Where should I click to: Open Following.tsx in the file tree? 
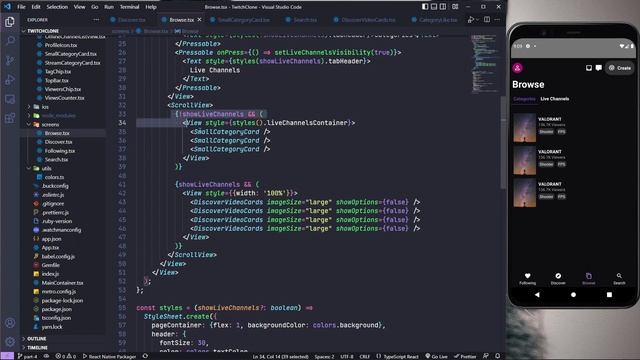click(x=60, y=151)
